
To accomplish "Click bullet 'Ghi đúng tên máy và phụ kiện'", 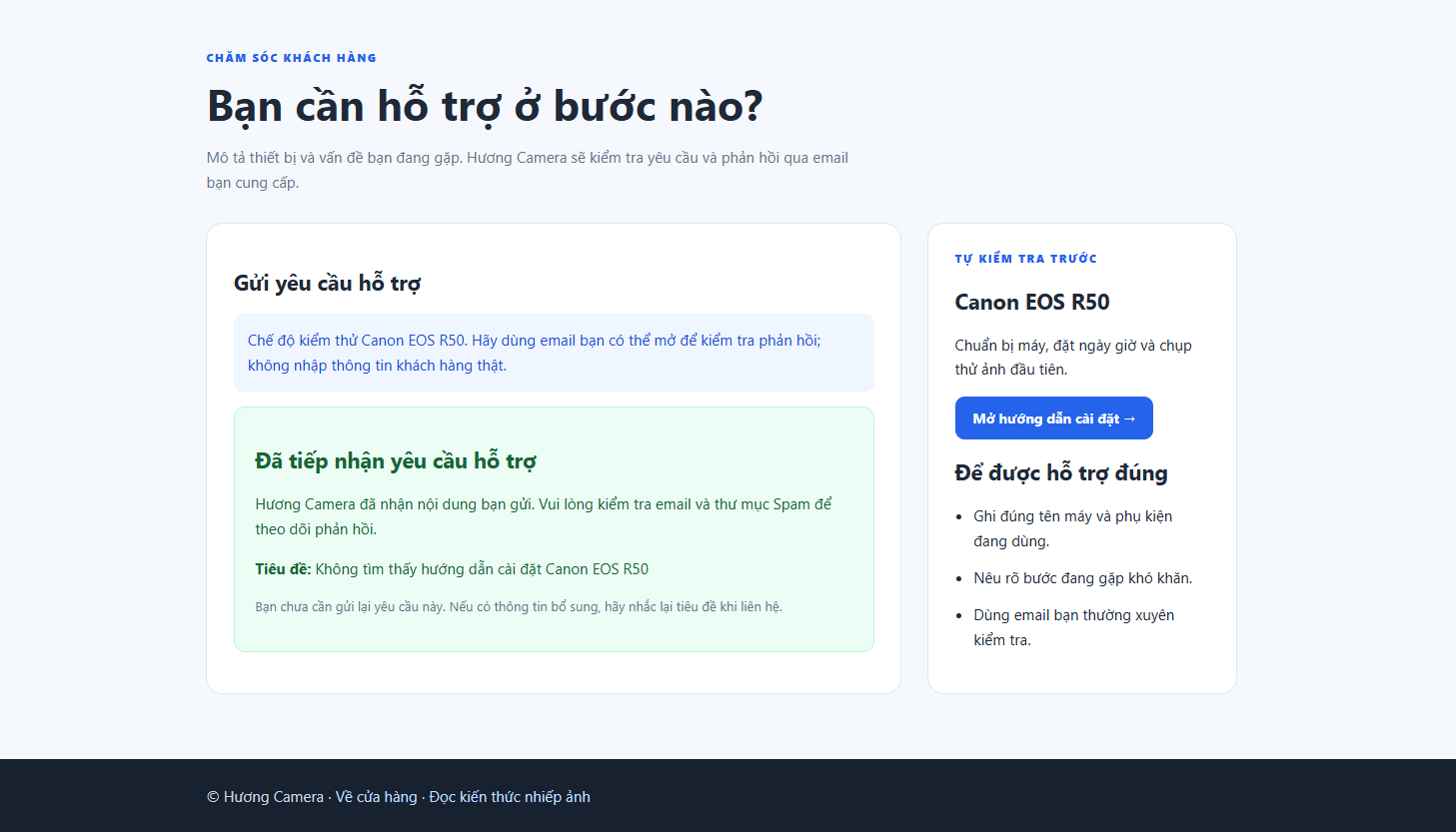I will (1073, 528).
